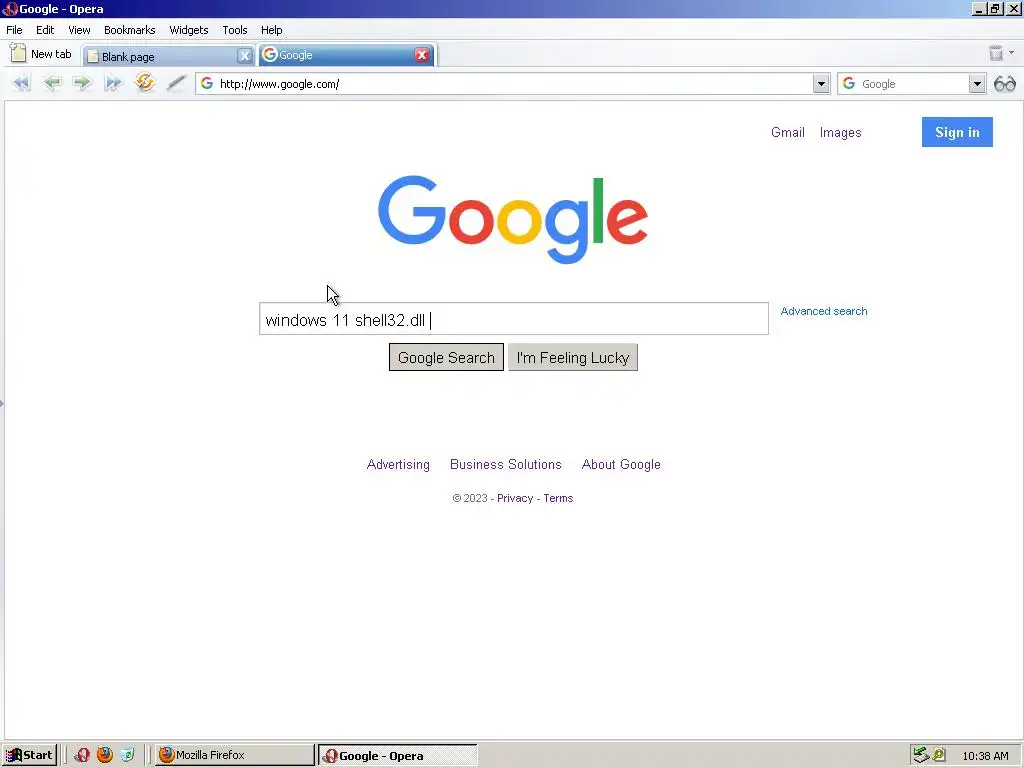Open the Edit menu
This screenshot has height=768, width=1024.
45,30
